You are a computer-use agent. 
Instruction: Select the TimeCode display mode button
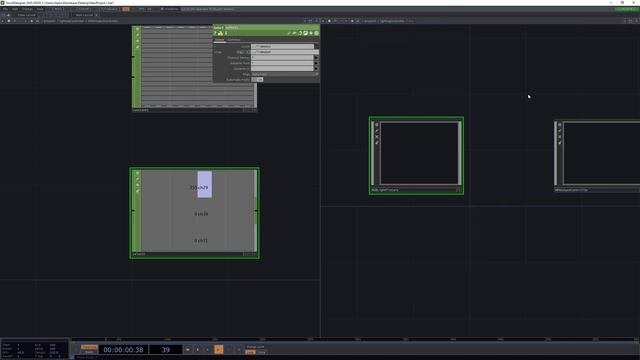click(x=89, y=347)
